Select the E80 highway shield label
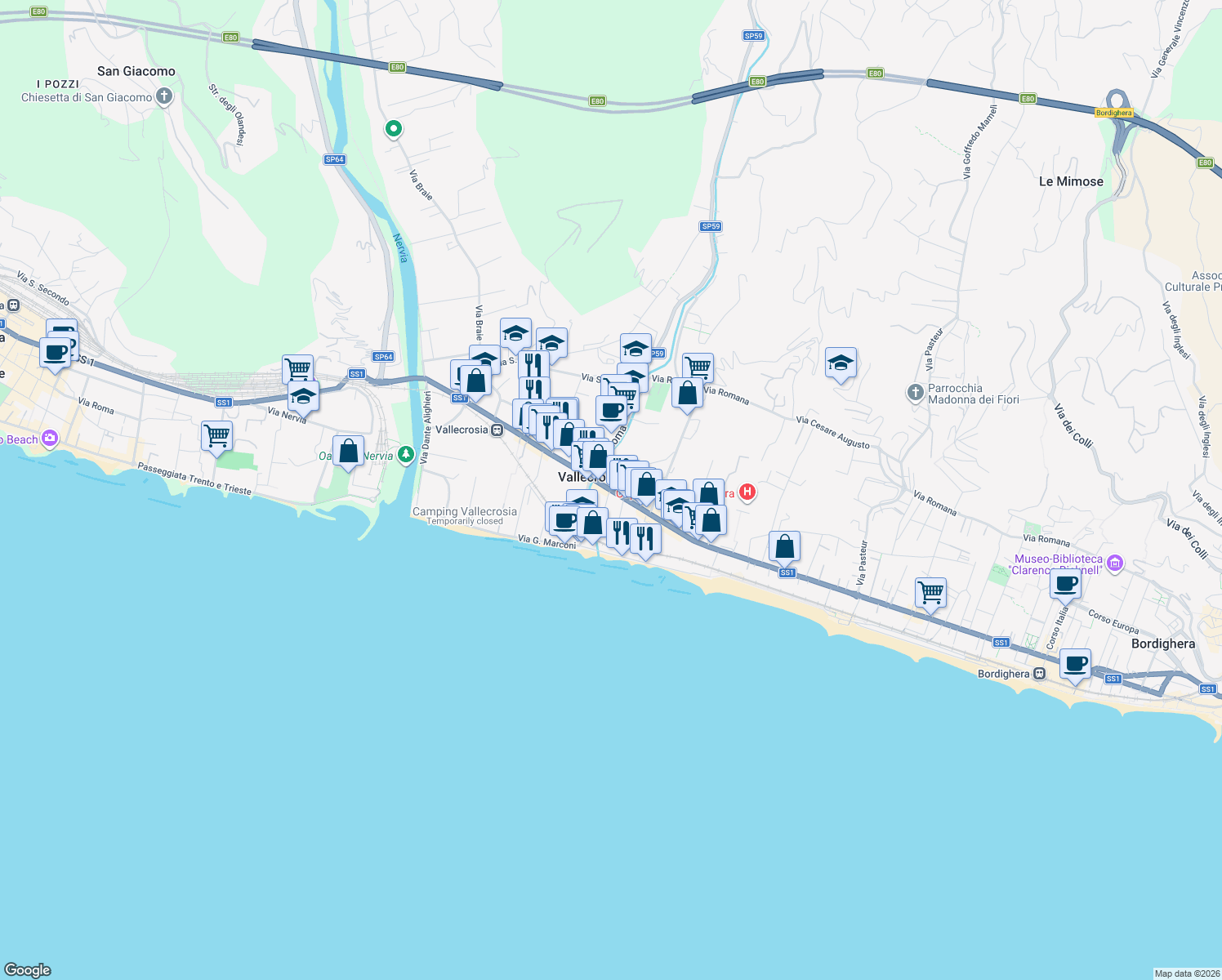The width and height of the screenshot is (1222, 980). [398, 68]
